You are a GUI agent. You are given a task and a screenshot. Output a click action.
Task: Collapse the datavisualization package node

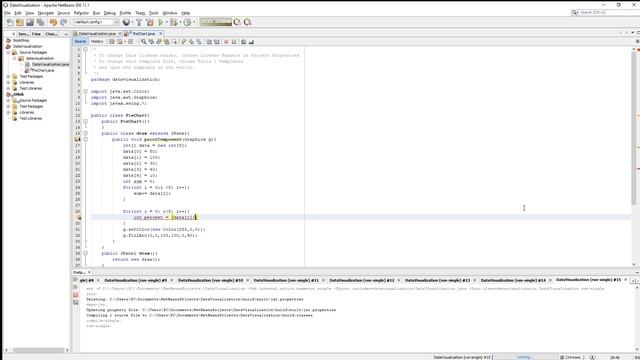pyautogui.click(x=15, y=58)
